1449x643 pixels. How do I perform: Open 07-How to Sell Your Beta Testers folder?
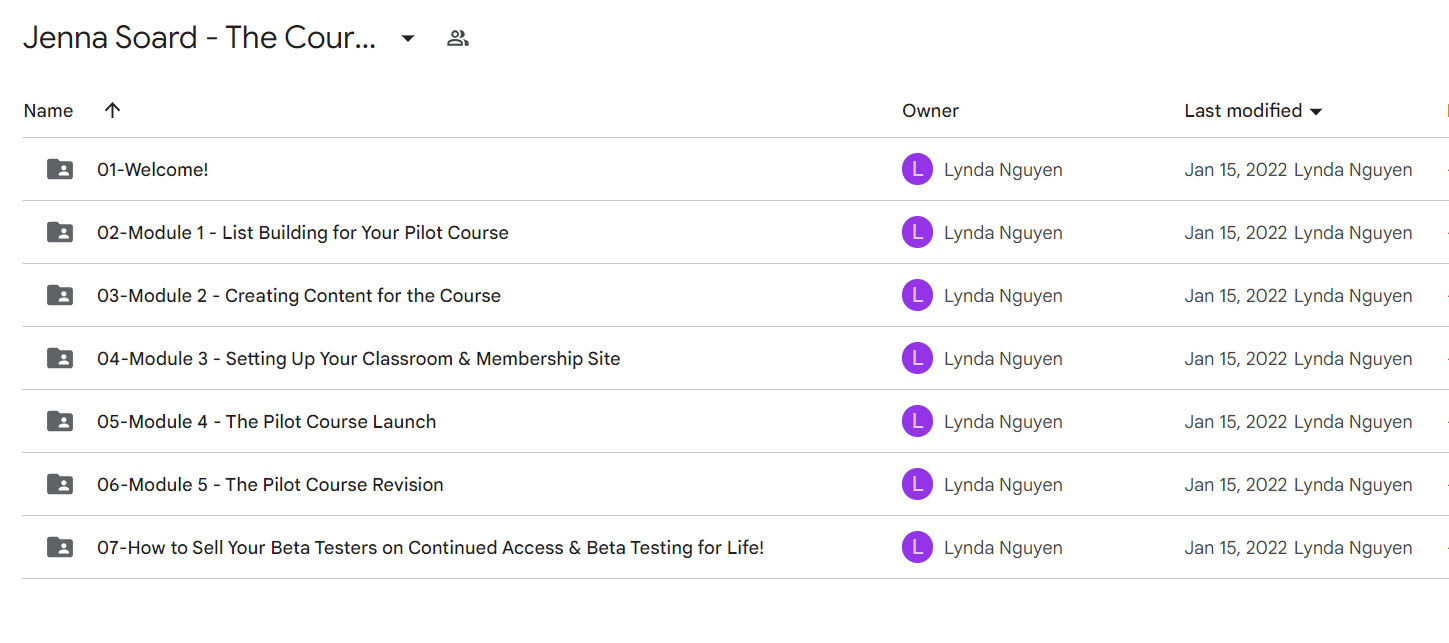[431, 547]
